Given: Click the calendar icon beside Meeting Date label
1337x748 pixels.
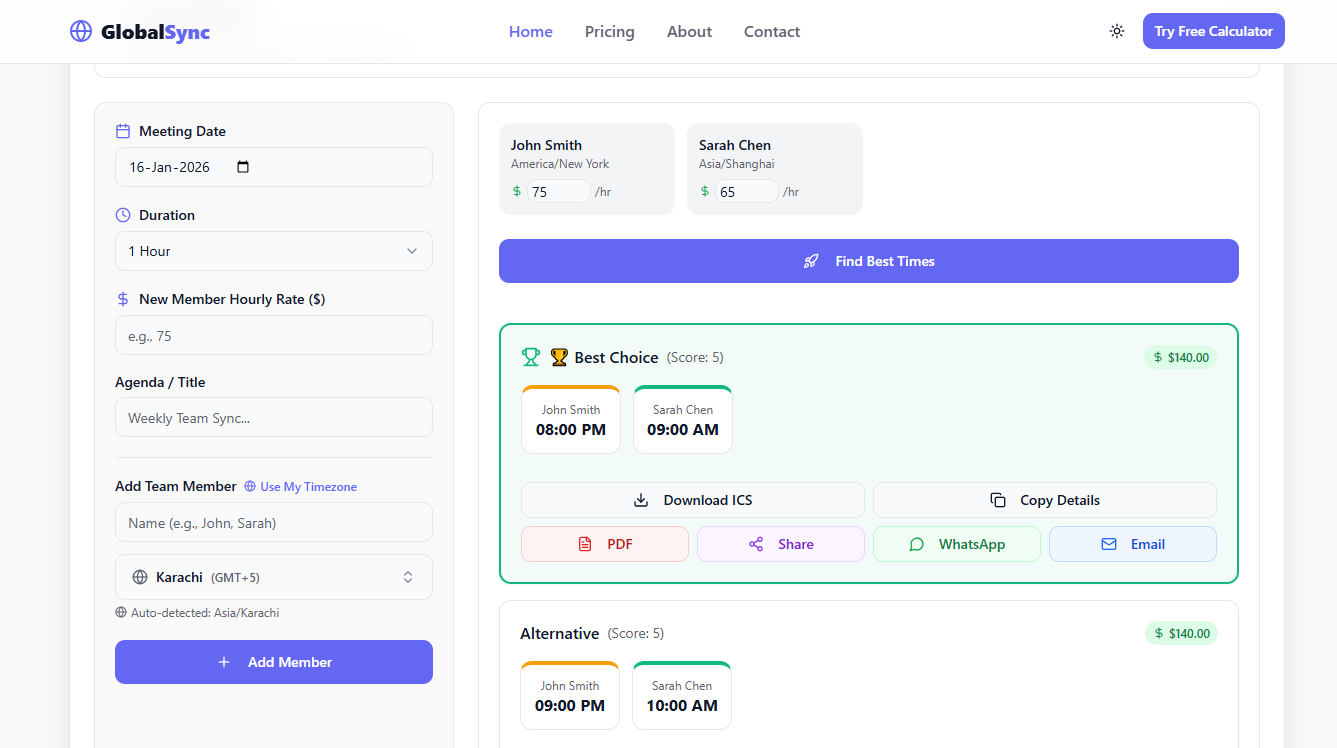Looking at the screenshot, I should 123,130.
